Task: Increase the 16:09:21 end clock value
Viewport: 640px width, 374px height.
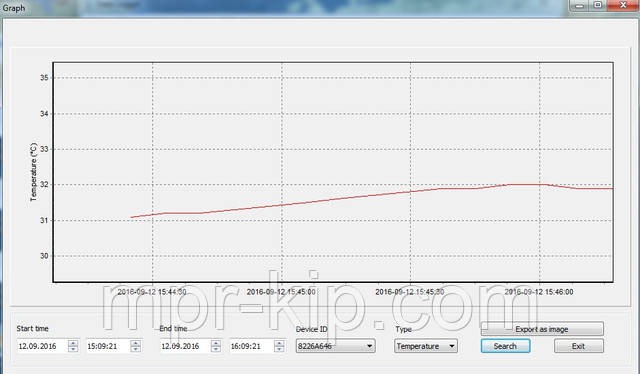Action: click(x=279, y=343)
